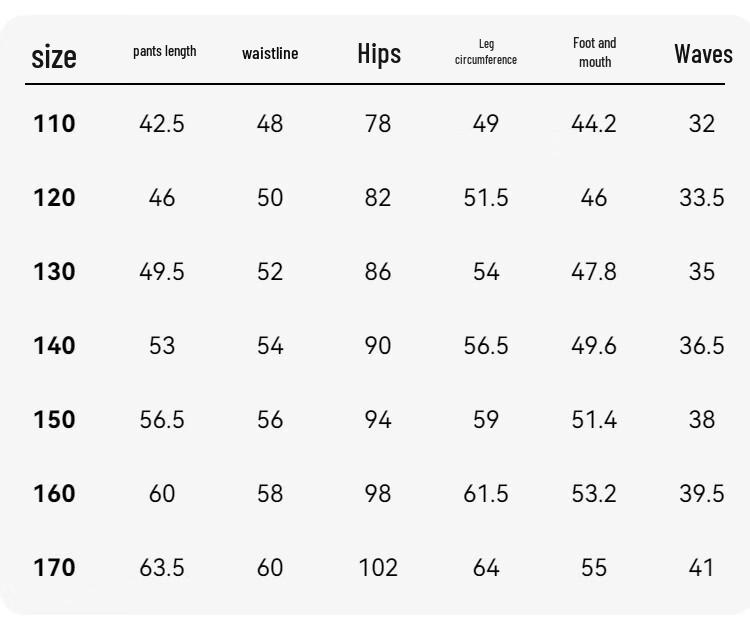Click the size 160 row label
750x629 pixels.
click(x=54, y=493)
